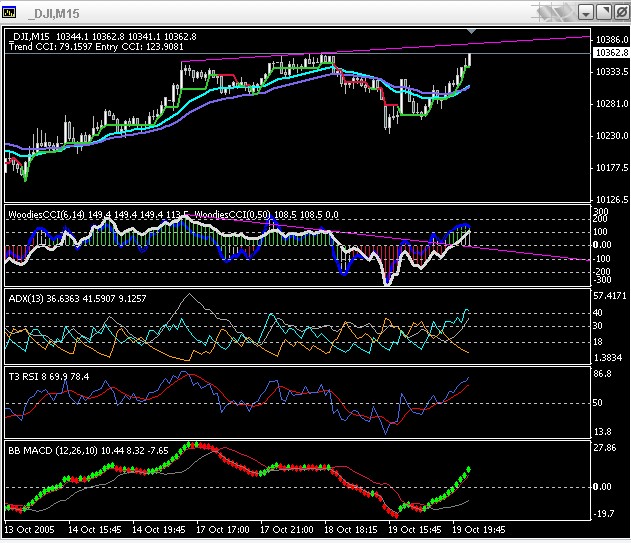Click the 50 level on RSI scale
The image size is (631, 543).
tap(598, 403)
